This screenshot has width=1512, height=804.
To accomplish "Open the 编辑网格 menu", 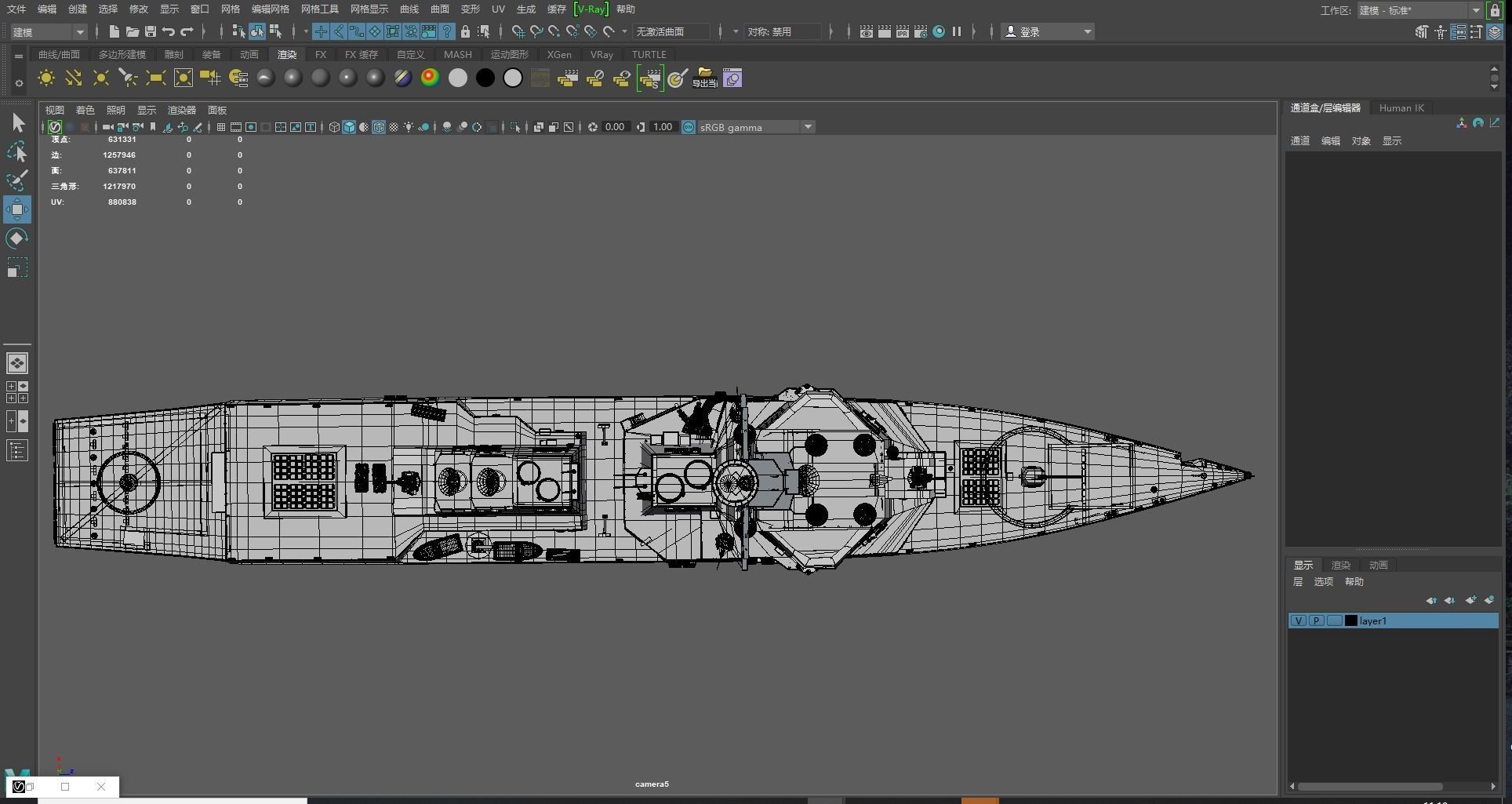I will 271,9.
